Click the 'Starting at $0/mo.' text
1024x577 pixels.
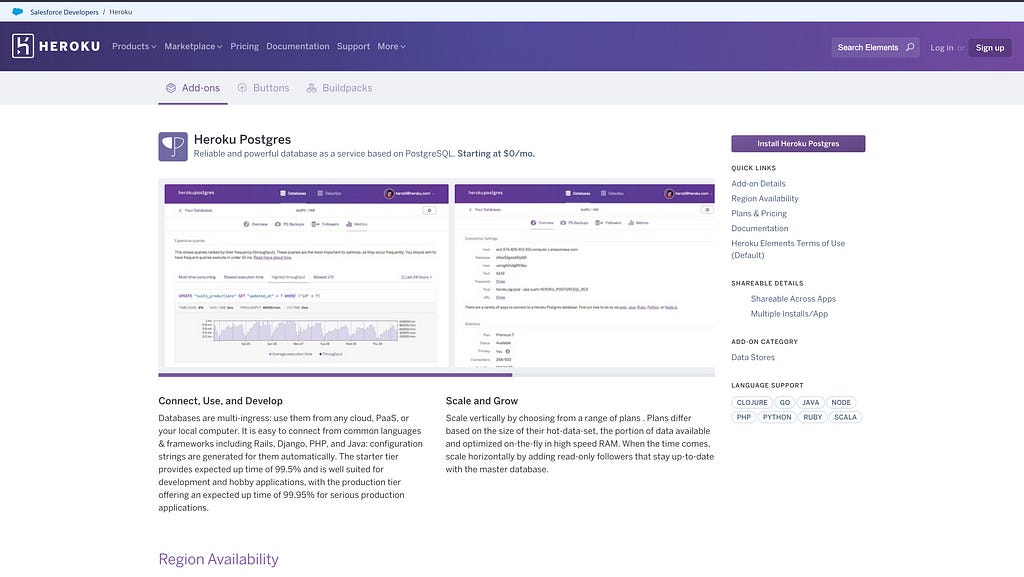pos(496,154)
